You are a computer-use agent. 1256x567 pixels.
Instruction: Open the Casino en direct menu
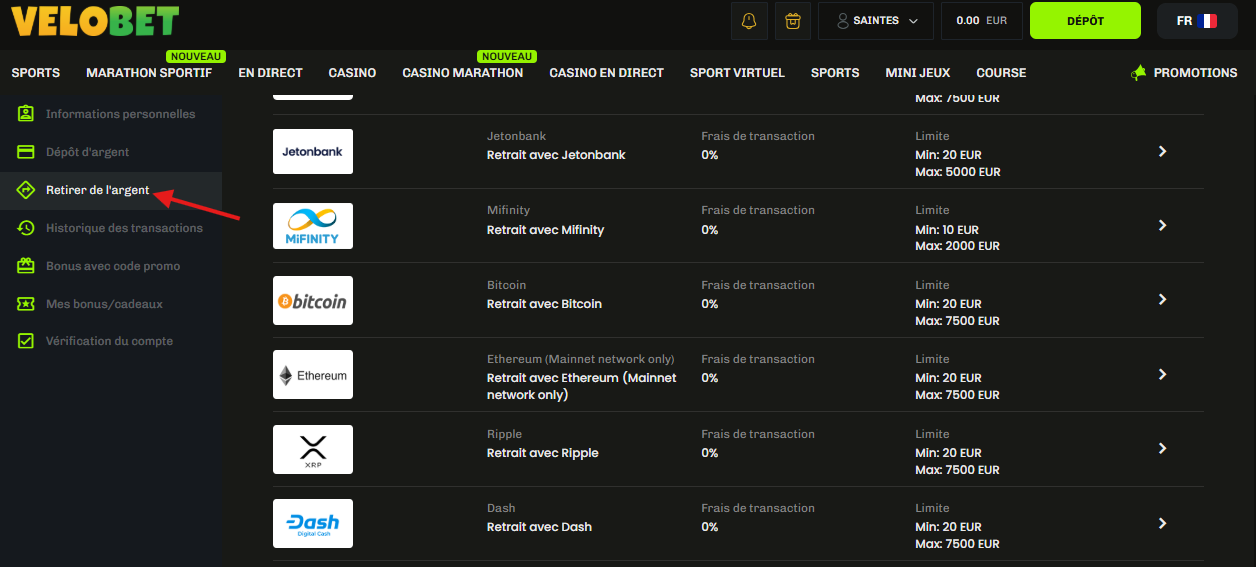tap(606, 73)
